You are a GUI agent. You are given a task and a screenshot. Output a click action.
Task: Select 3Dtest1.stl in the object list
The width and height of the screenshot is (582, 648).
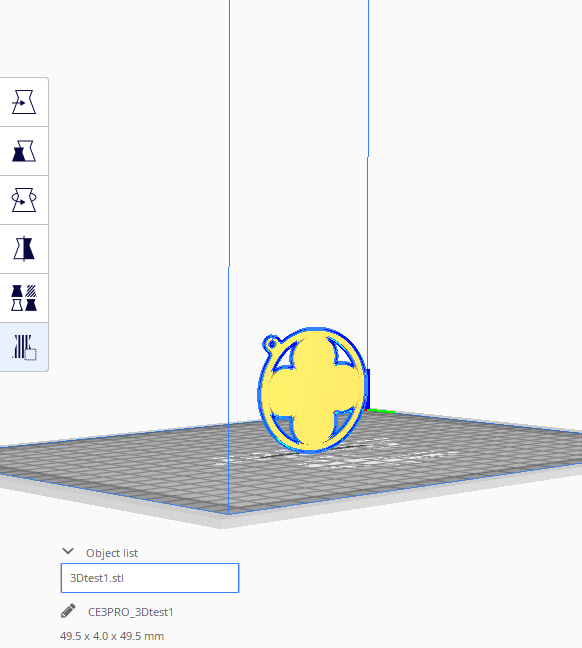(x=150, y=578)
